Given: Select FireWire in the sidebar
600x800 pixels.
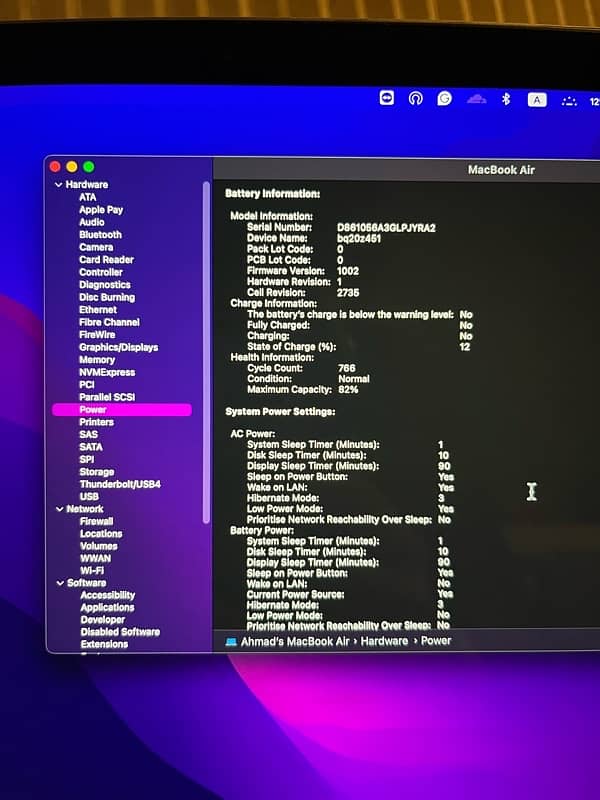Looking at the screenshot, I should (97, 335).
